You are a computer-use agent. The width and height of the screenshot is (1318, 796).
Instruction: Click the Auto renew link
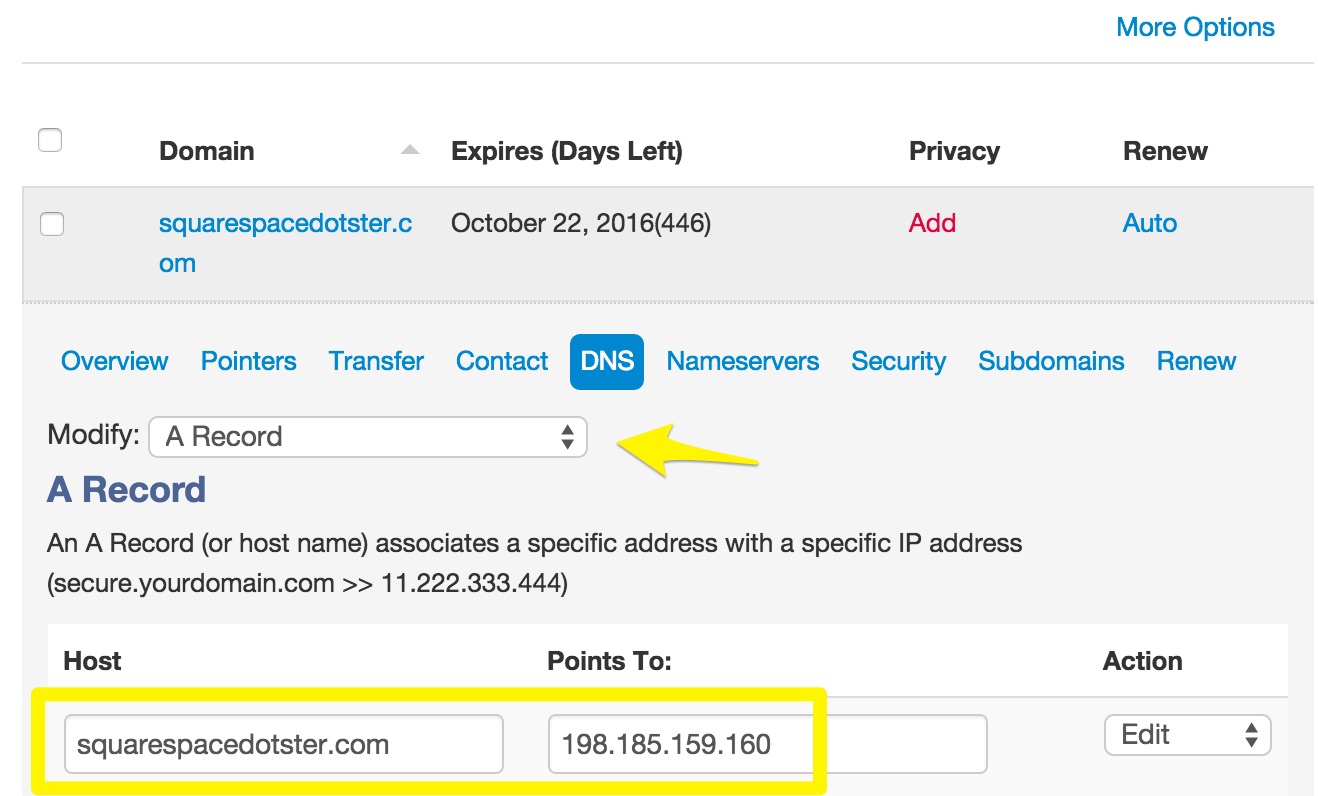pos(1149,223)
